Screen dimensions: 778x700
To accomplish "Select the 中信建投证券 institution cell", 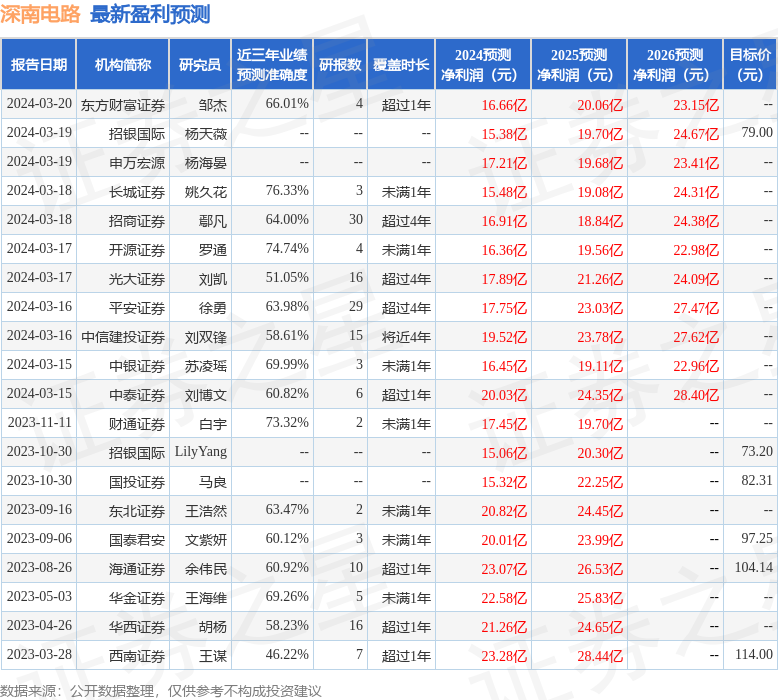I will tap(123, 337).
